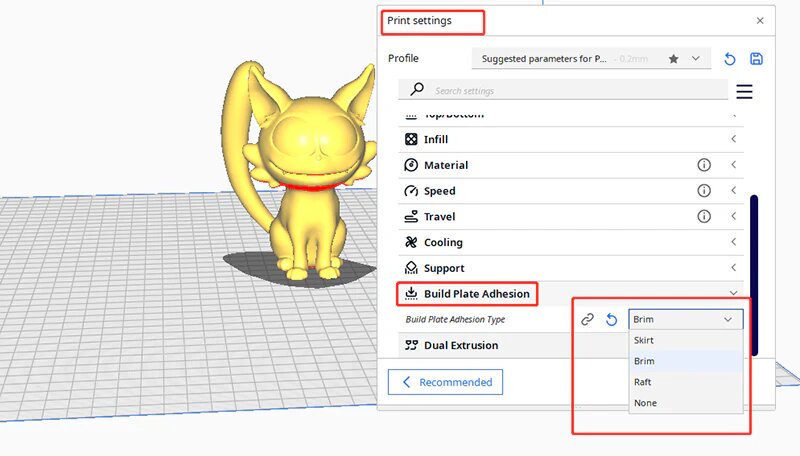This screenshot has height=456, width=800.
Task: Open Build Plate Adhesion Type combo box
Action: point(685,319)
